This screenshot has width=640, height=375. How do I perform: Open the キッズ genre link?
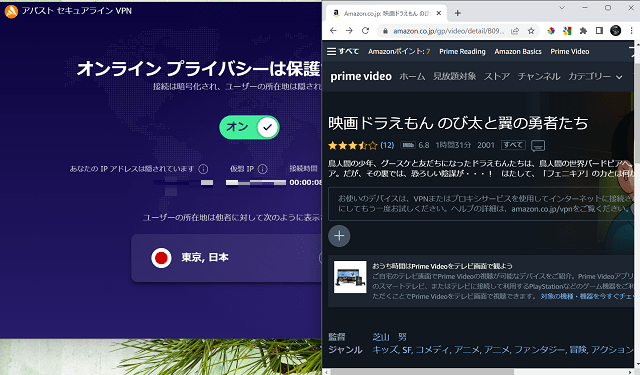click(385, 350)
